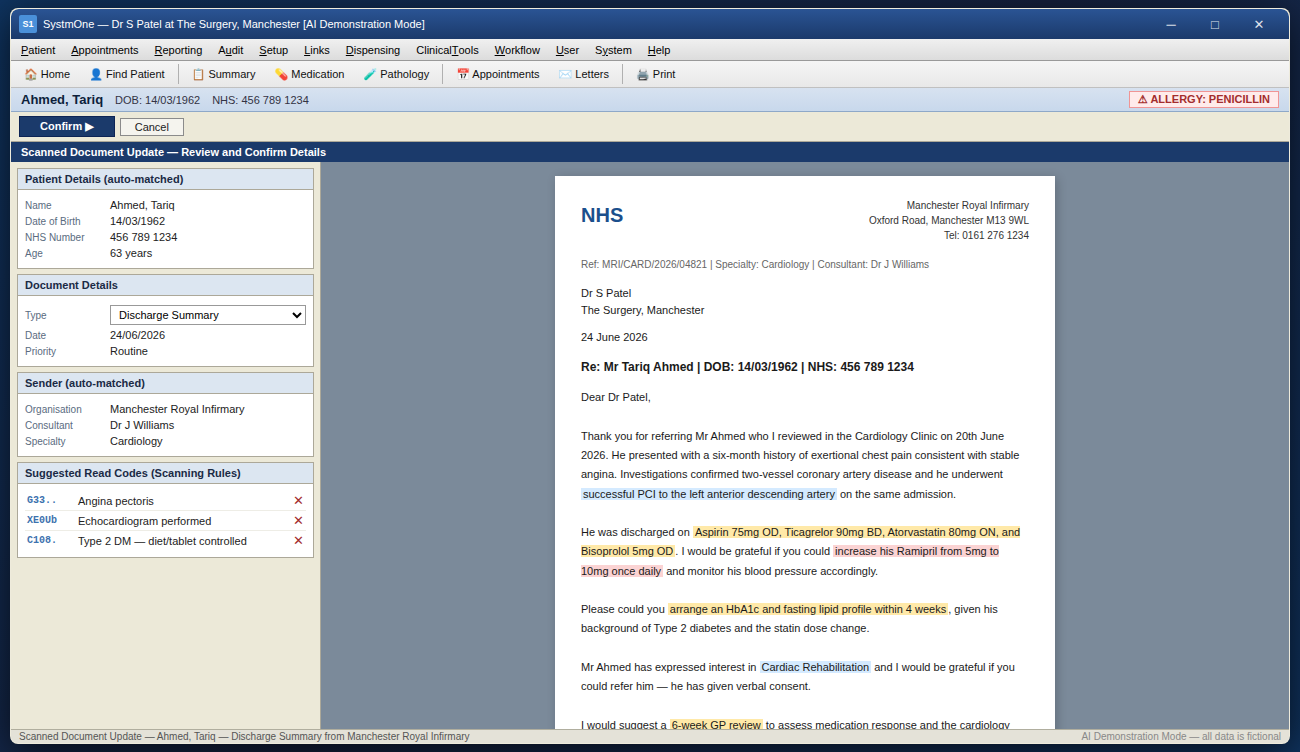Click the Patient Details panel header
This screenshot has width=1300, height=752.
(165, 179)
